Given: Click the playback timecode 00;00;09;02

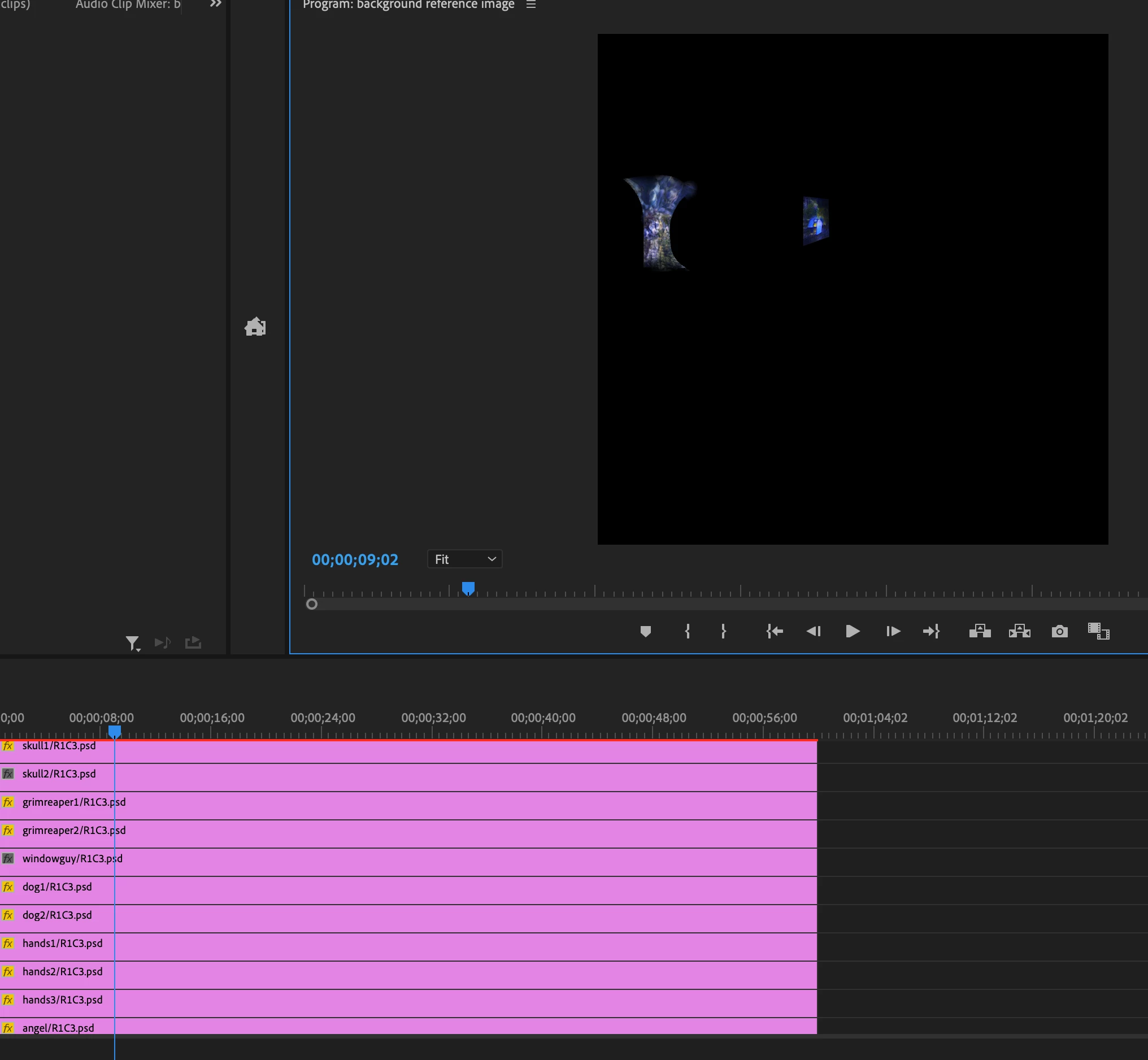Looking at the screenshot, I should (x=355, y=560).
